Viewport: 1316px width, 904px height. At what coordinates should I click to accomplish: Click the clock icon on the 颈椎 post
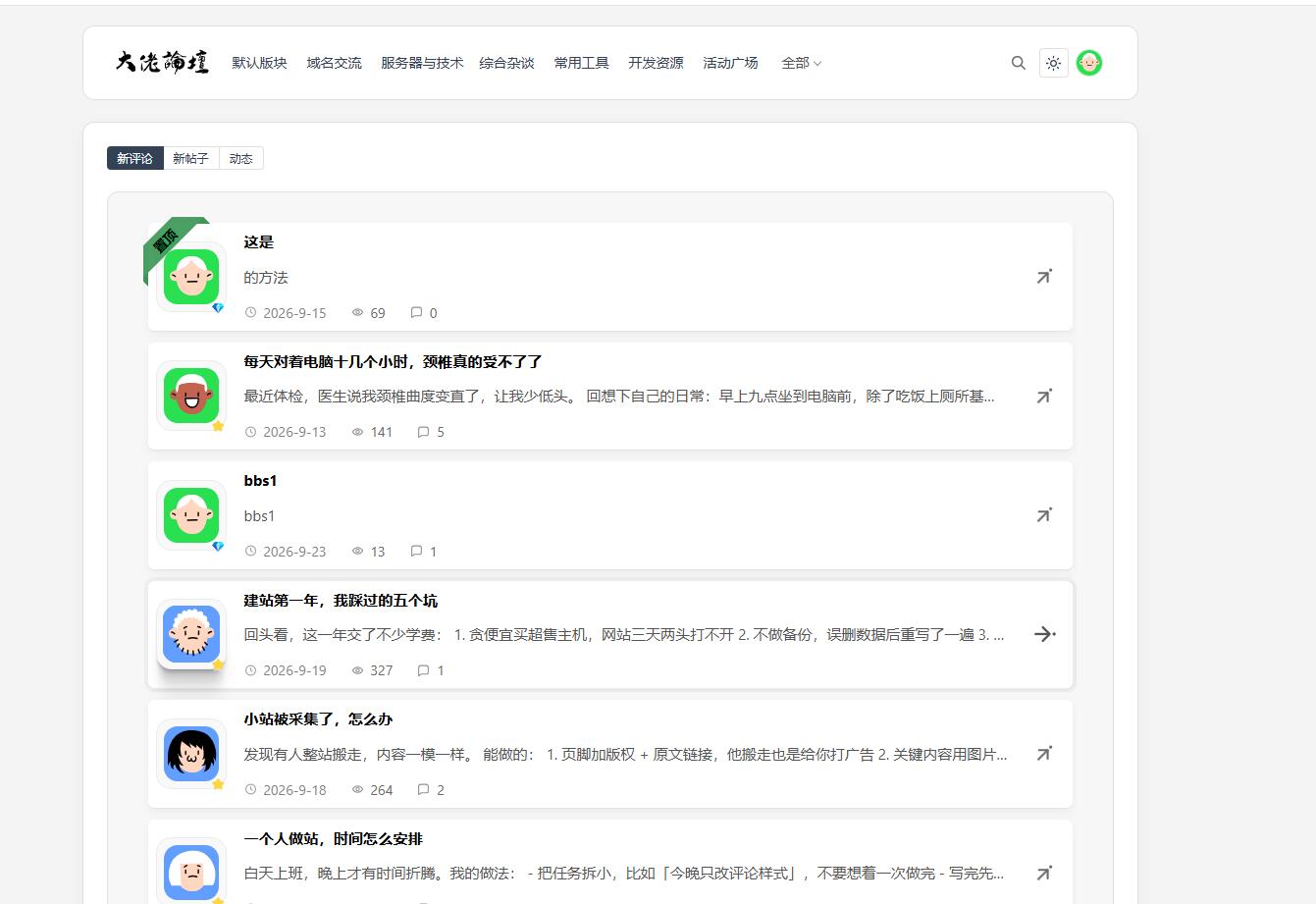point(250,432)
